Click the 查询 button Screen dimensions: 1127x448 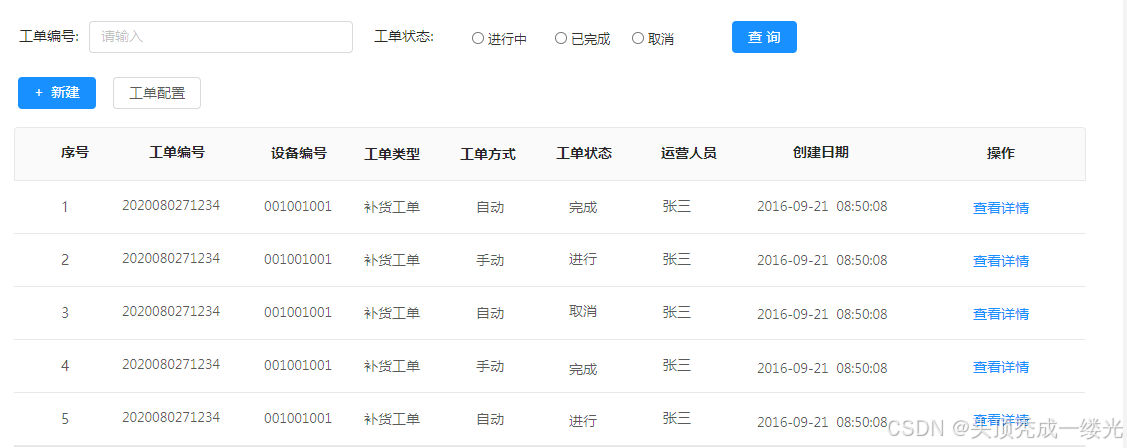coord(764,37)
